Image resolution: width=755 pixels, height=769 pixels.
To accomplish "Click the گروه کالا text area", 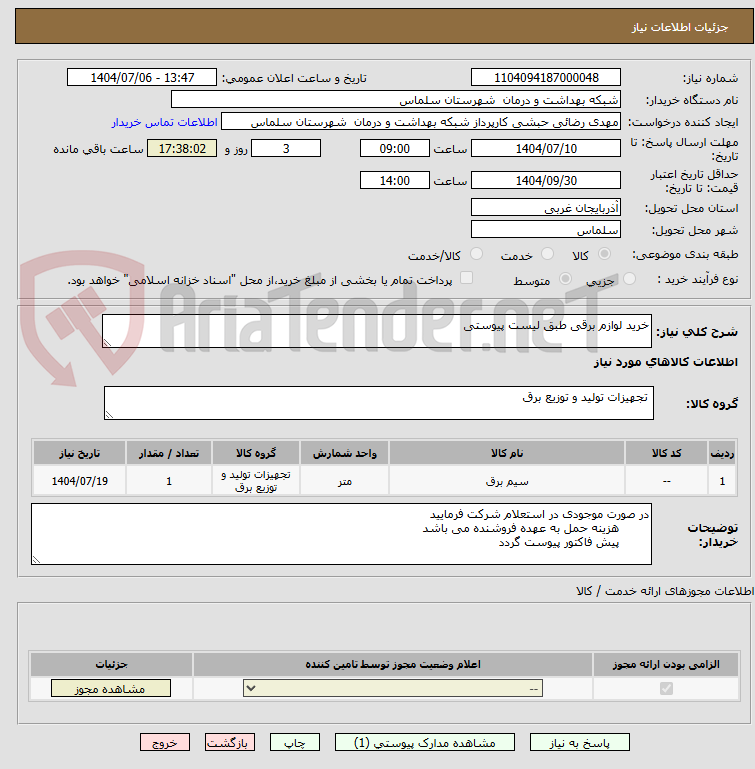I will (378, 403).
